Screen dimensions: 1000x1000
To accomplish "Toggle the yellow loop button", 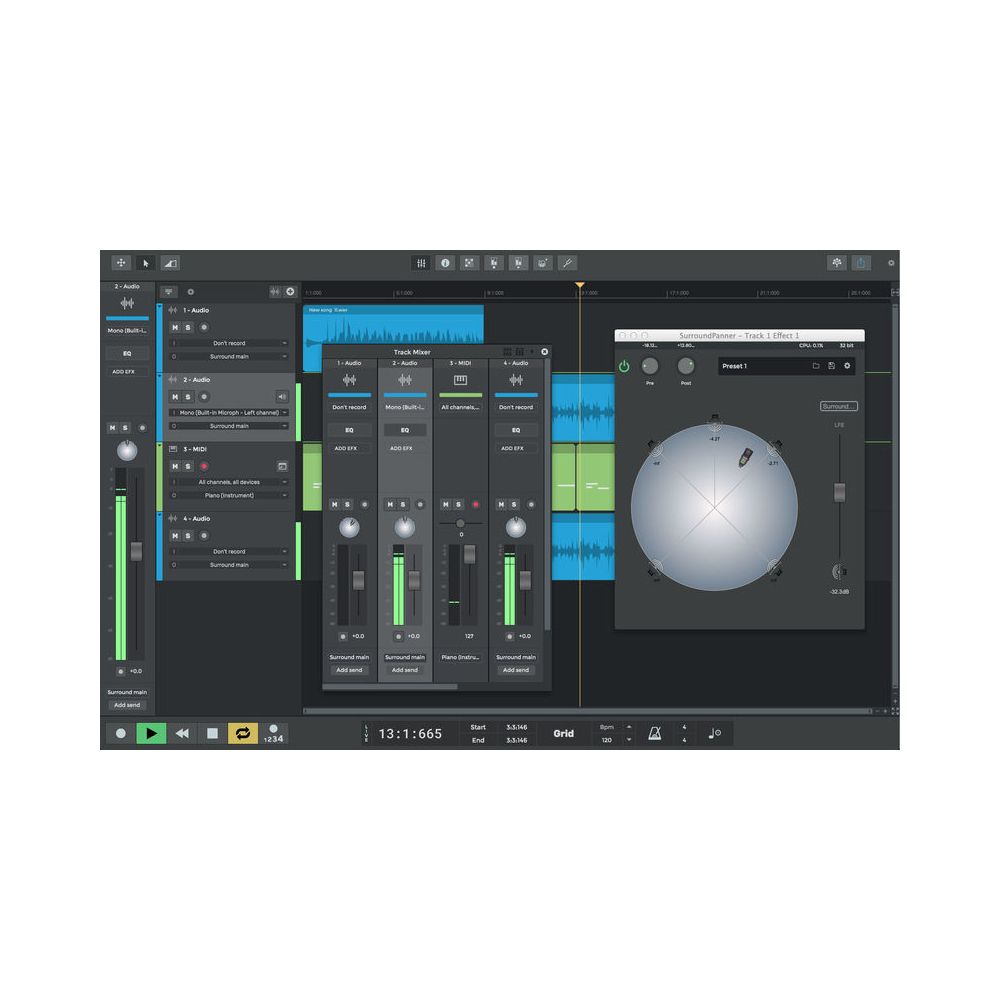I will pyautogui.click(x=243, y=733).
